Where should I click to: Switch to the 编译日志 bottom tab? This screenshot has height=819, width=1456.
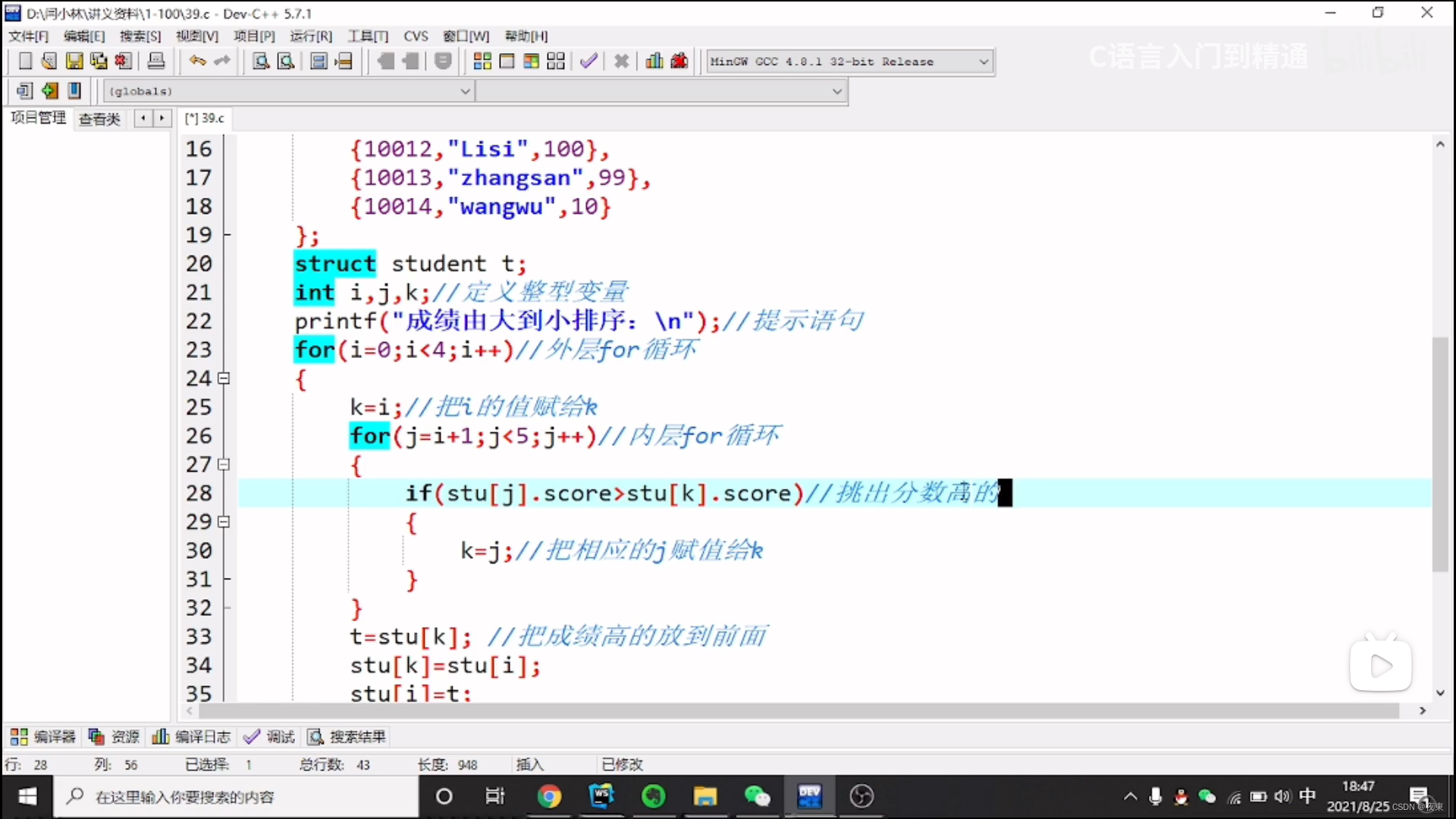pos(193,736)
